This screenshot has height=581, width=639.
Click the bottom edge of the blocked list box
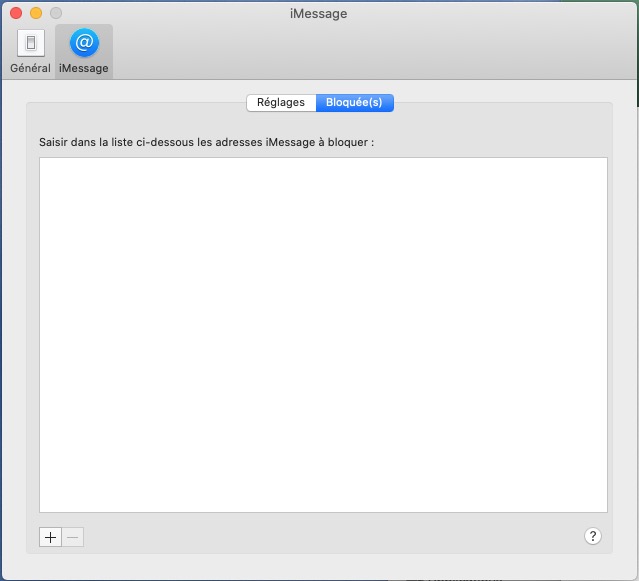pos(323,511)
